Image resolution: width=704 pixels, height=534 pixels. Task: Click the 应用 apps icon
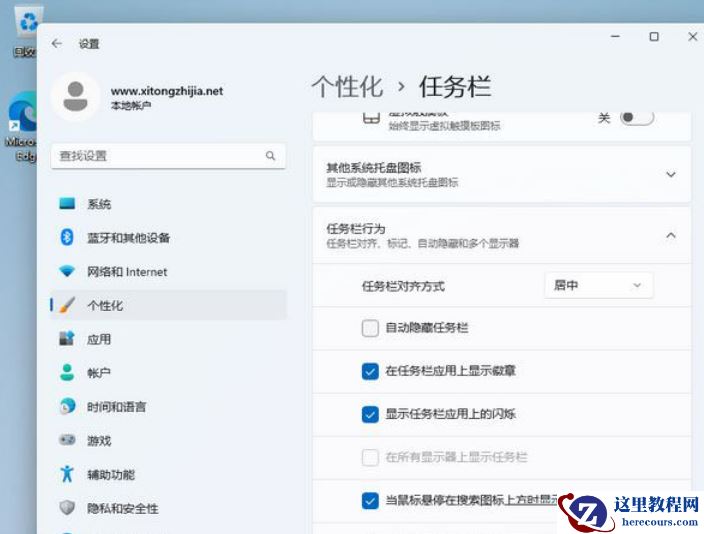click(x=67, y=339)
